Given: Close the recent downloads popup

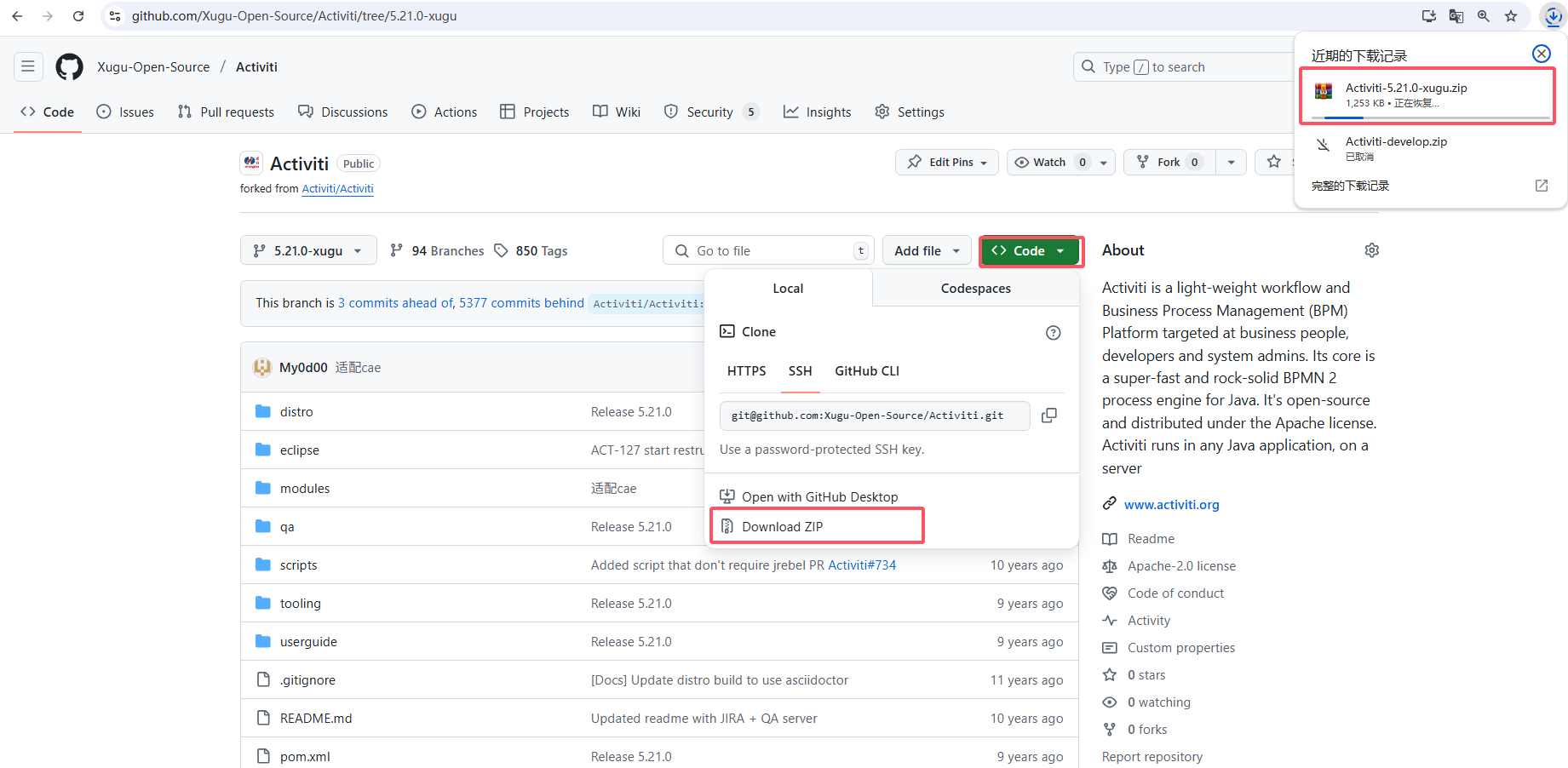Looking at the screenshot, I should [1541, 54].
